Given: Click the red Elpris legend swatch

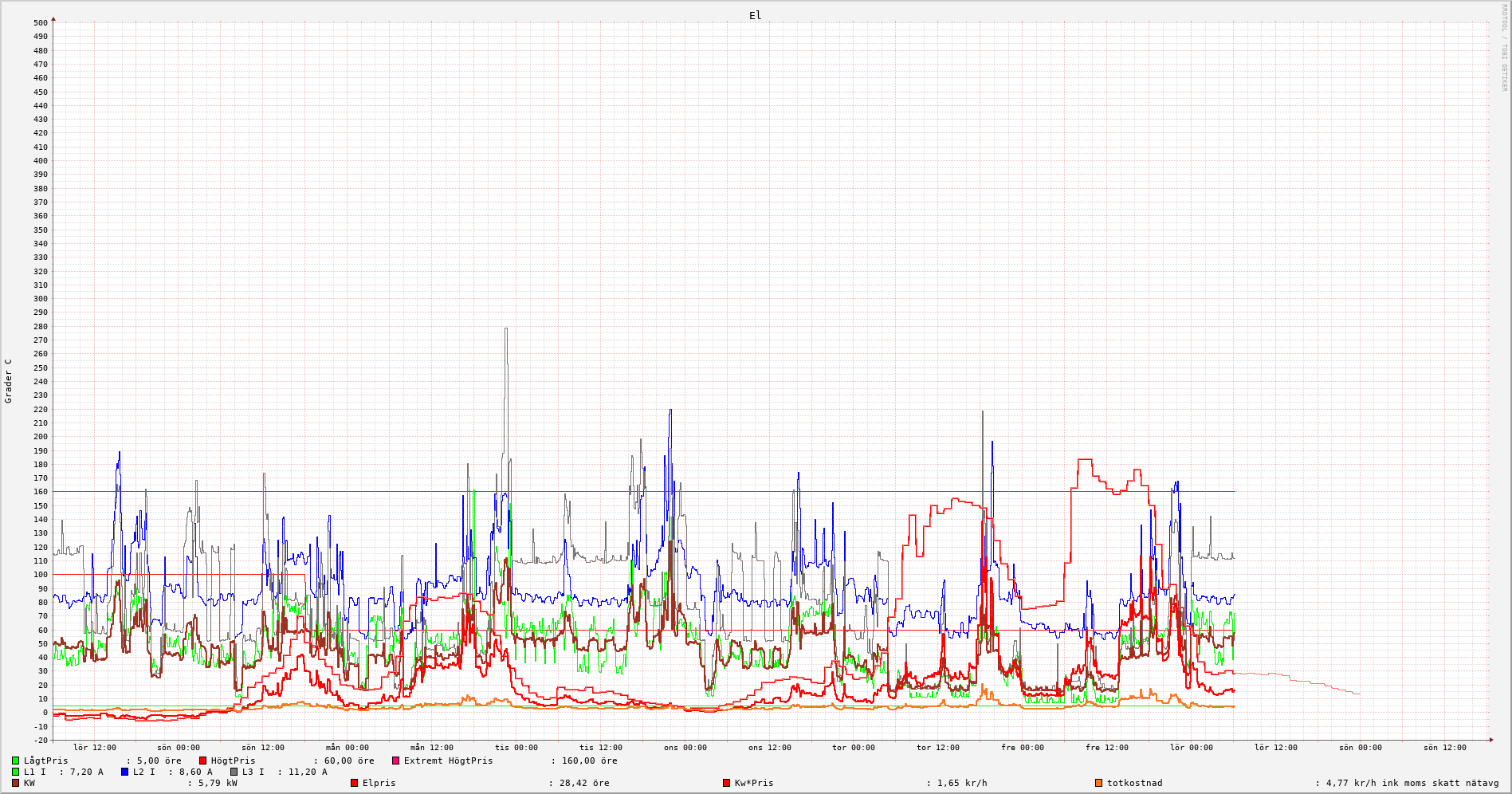Looking at the screenshot, I should click(355, 783).
